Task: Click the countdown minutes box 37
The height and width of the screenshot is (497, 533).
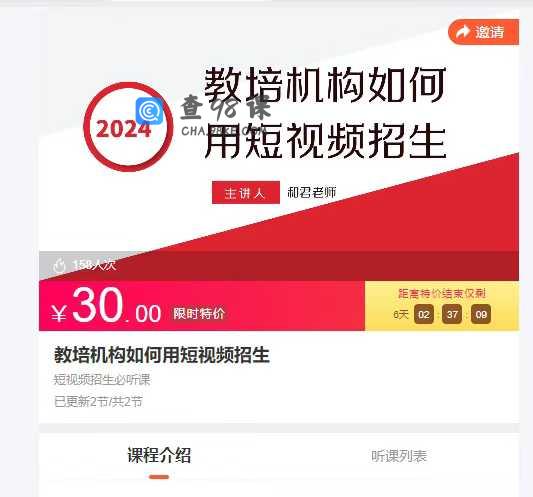Action: (x=452, y=314)
